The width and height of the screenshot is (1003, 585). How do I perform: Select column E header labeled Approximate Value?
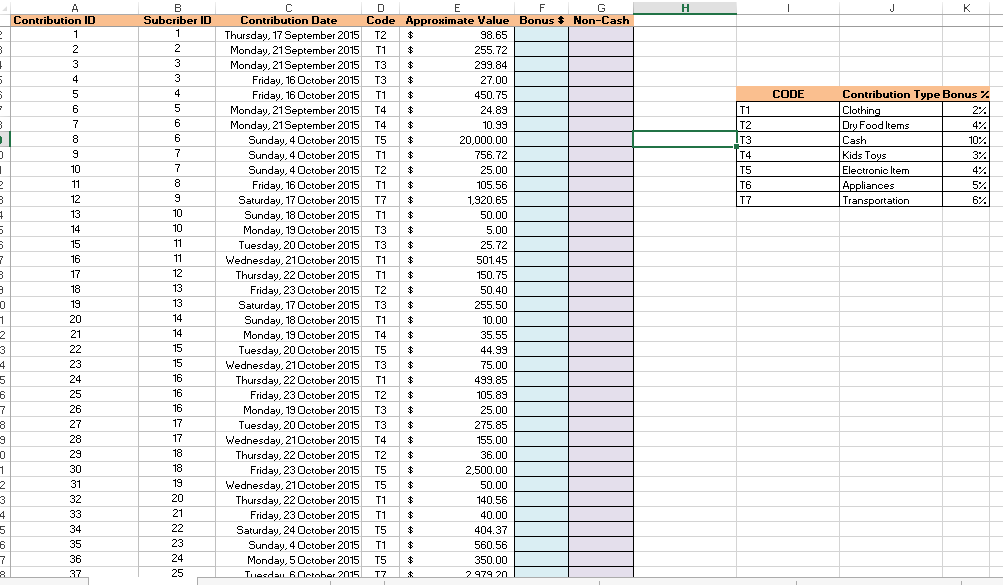[456, 20]
